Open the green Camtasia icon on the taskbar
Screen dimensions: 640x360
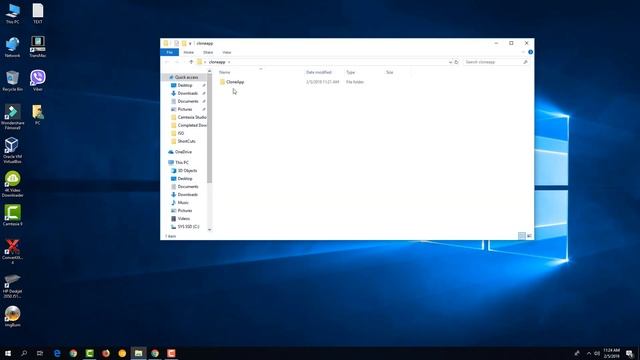[90, 353]
